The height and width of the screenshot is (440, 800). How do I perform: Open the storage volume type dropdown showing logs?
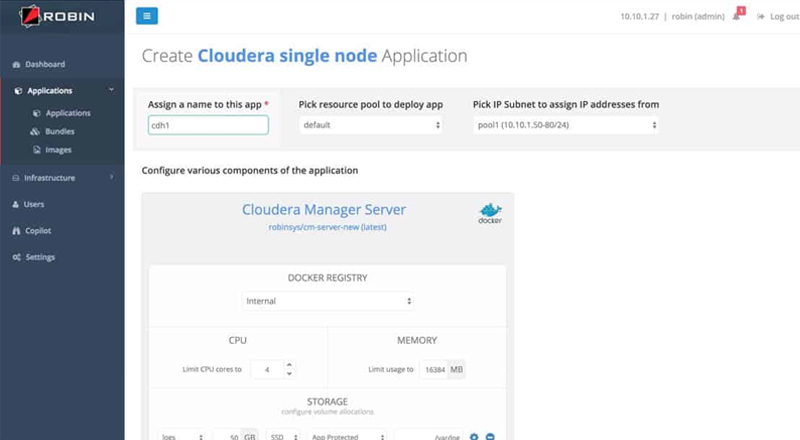coord(182,436)
